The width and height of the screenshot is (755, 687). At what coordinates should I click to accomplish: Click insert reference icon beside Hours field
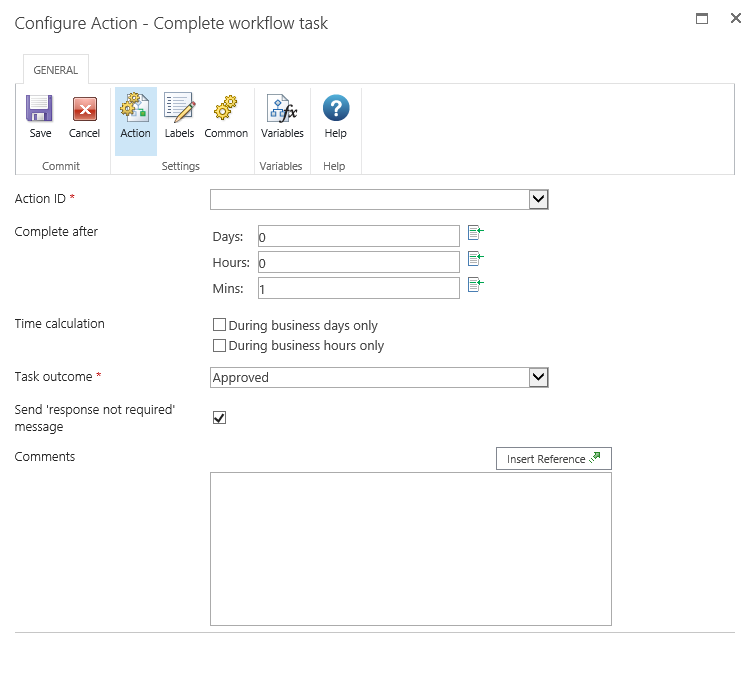coord(476,259)
